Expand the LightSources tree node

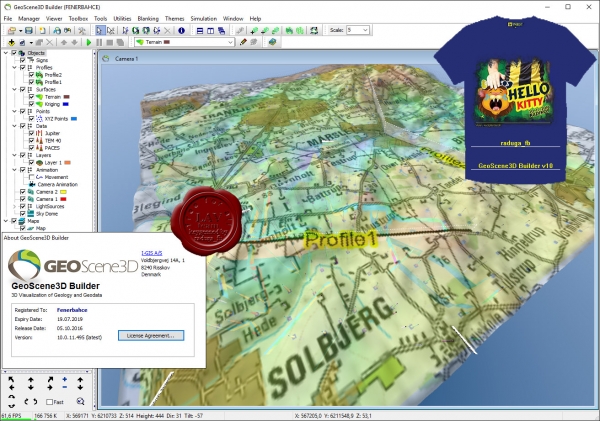(x=15, y=206)
